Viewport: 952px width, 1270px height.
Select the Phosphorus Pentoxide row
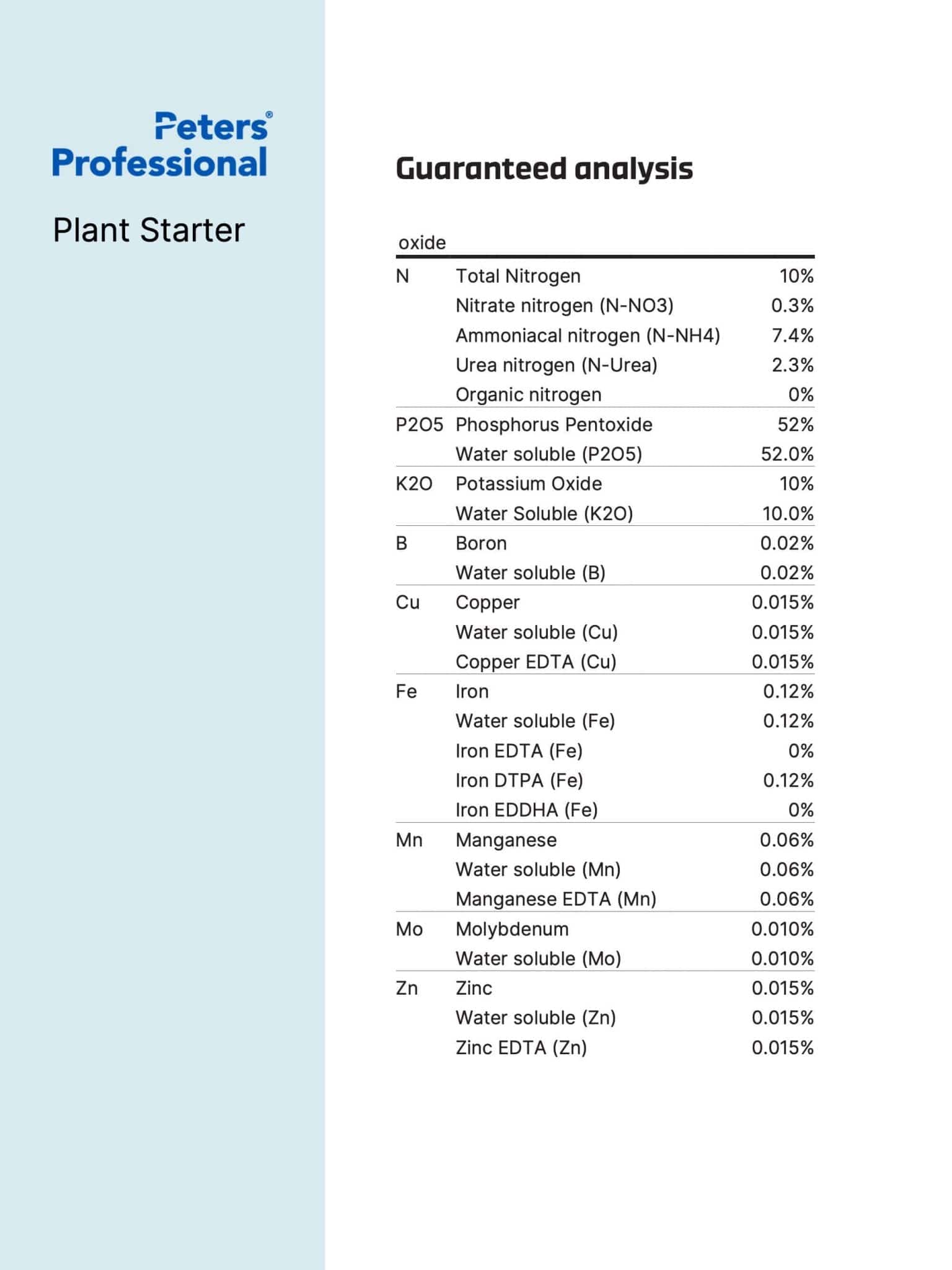click(605, 425)
